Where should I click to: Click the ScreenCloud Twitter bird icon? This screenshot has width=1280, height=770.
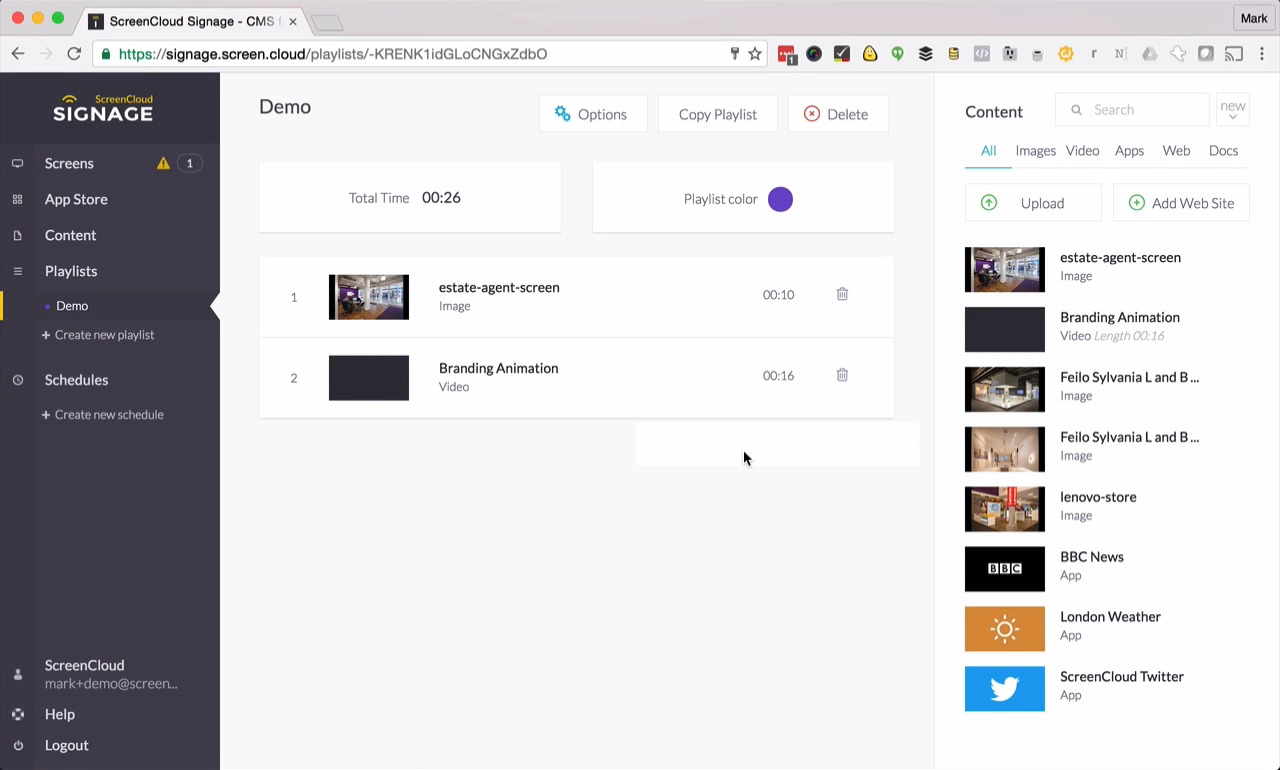click(x=1004, y=689)
